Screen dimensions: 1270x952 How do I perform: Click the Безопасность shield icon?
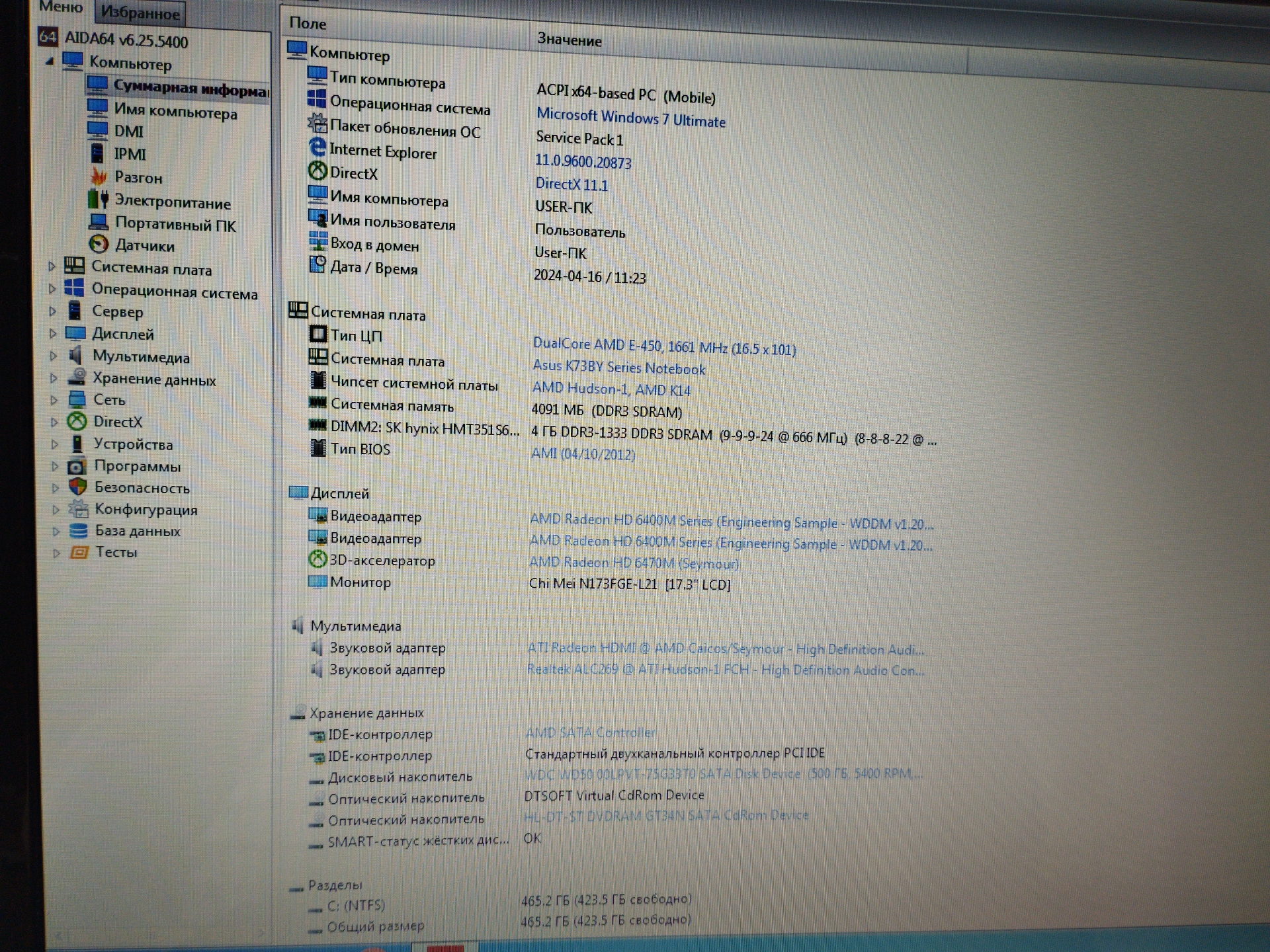[78, 487]
